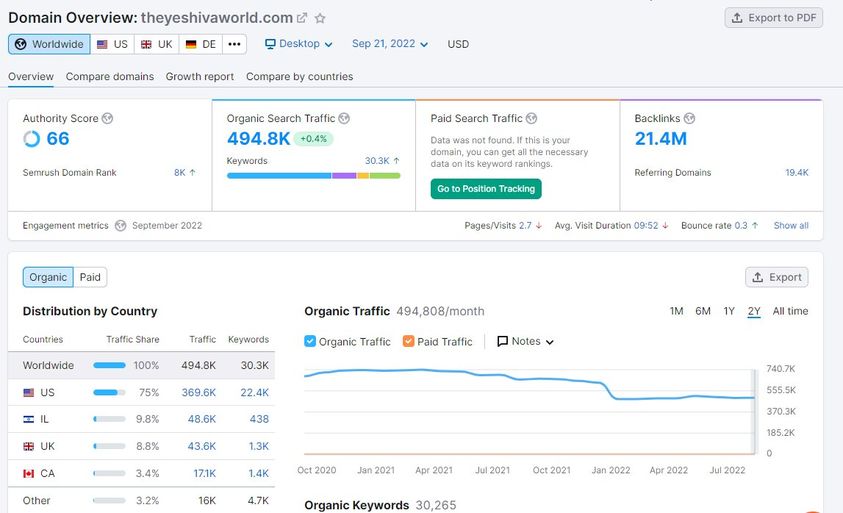Click Go to Position Tracking button
Image resolution: width=843 pixels, height=513 pixels.
pyautogui.click(x=486, y=189)
